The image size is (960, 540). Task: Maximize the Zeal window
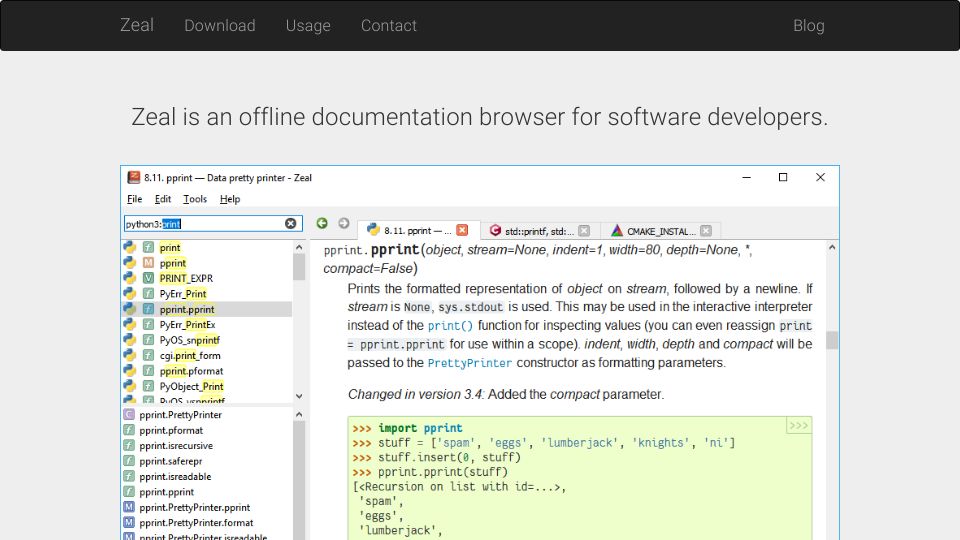click(x=782, y=178)
